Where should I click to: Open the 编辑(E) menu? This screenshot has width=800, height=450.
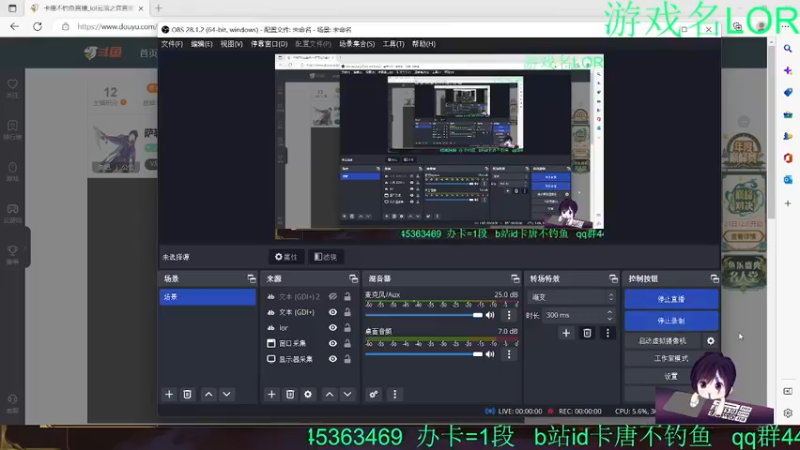[202, 44]
